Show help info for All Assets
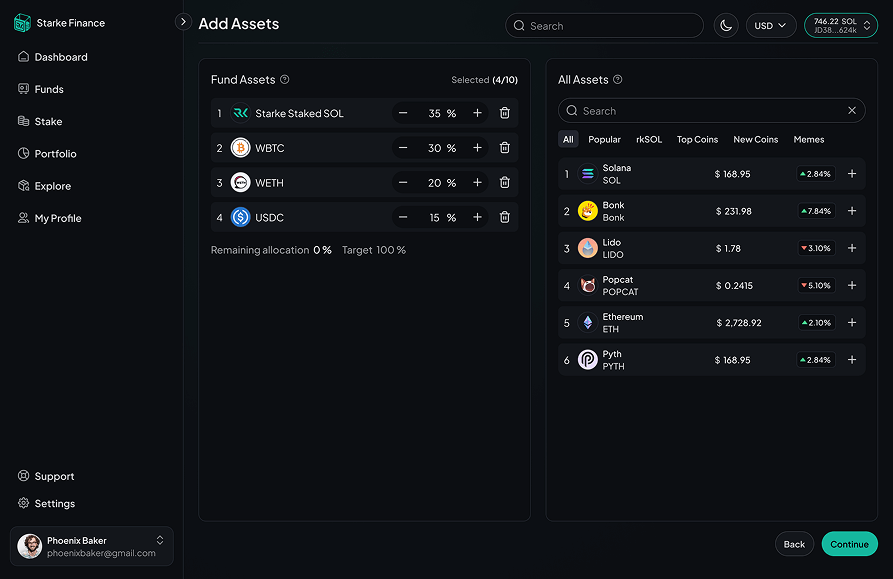893x579 pixels. 617,80
